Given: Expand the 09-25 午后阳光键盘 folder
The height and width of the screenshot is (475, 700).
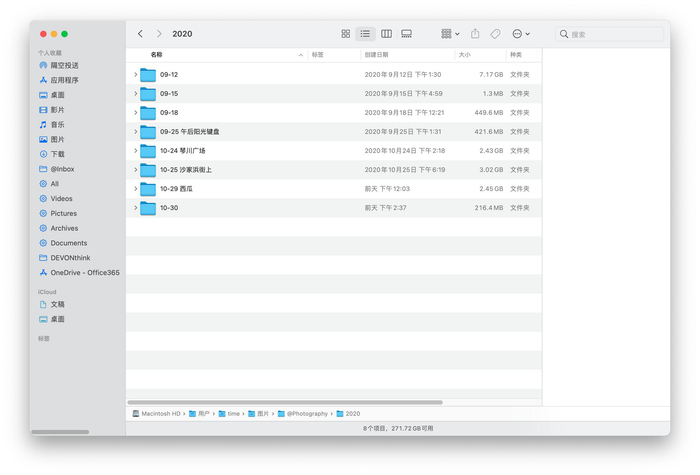Looking at the screenshot, I should pos(135,132).
